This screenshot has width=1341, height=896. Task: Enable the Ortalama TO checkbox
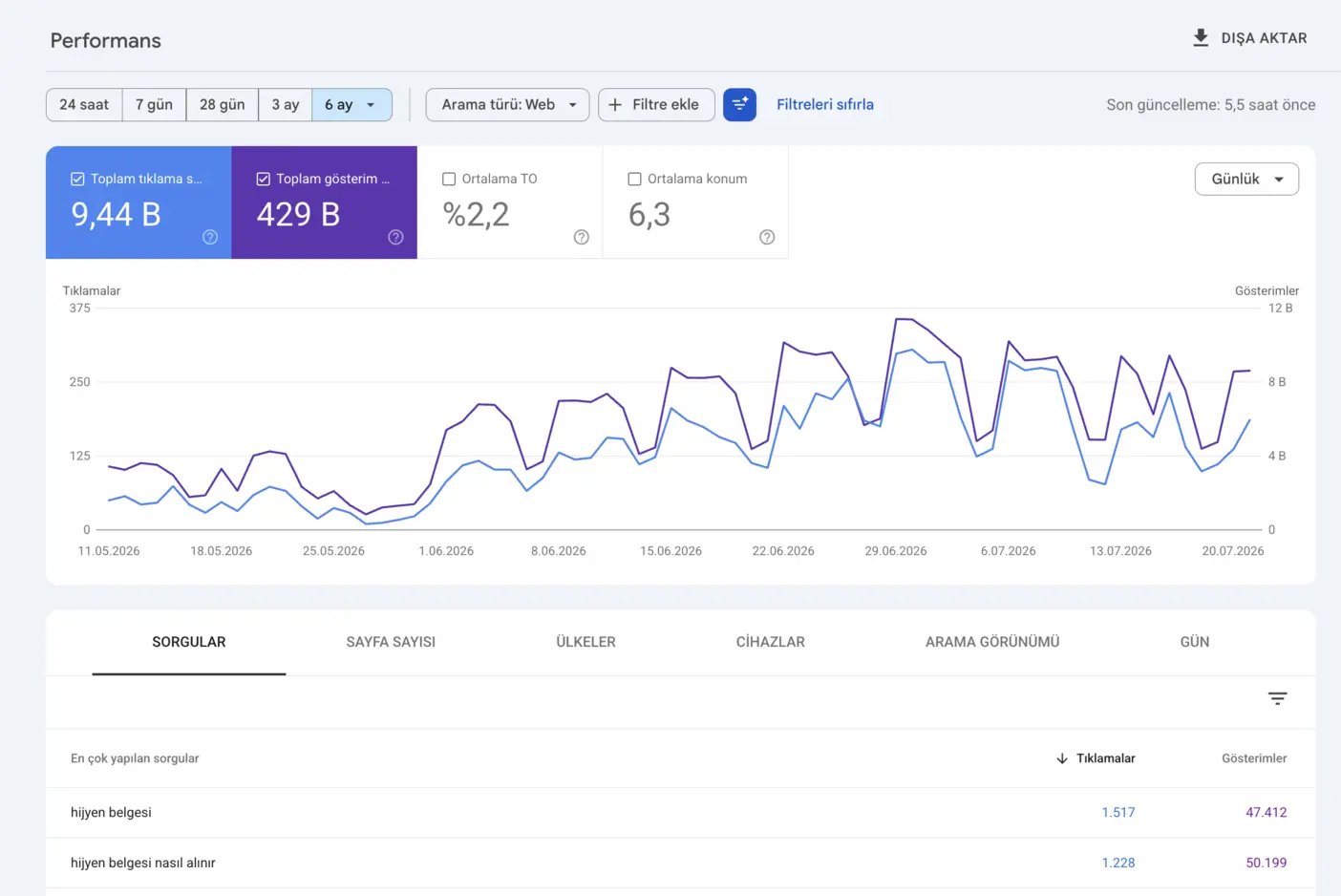[x=449, y=179]
